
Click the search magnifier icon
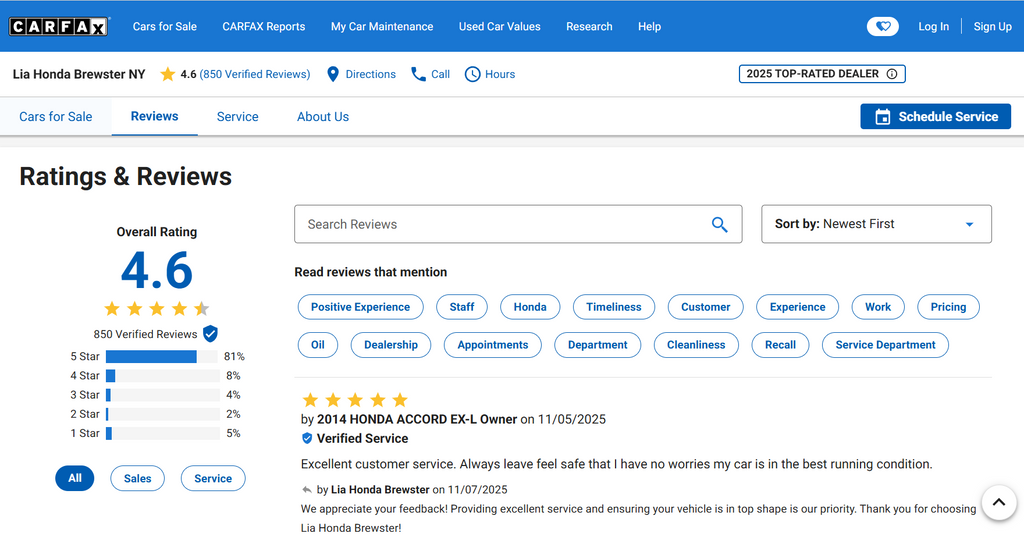(719, 224)
